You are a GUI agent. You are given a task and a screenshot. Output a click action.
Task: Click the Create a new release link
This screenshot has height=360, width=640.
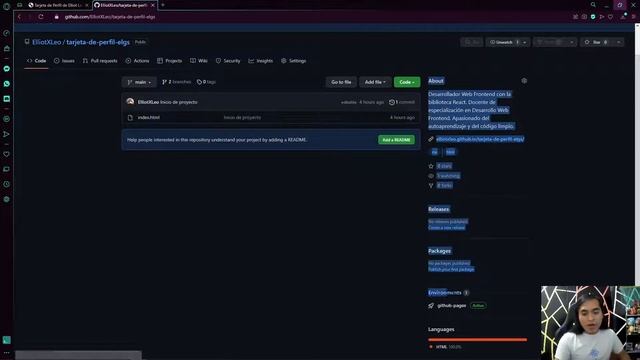click(x=447, y=228)
